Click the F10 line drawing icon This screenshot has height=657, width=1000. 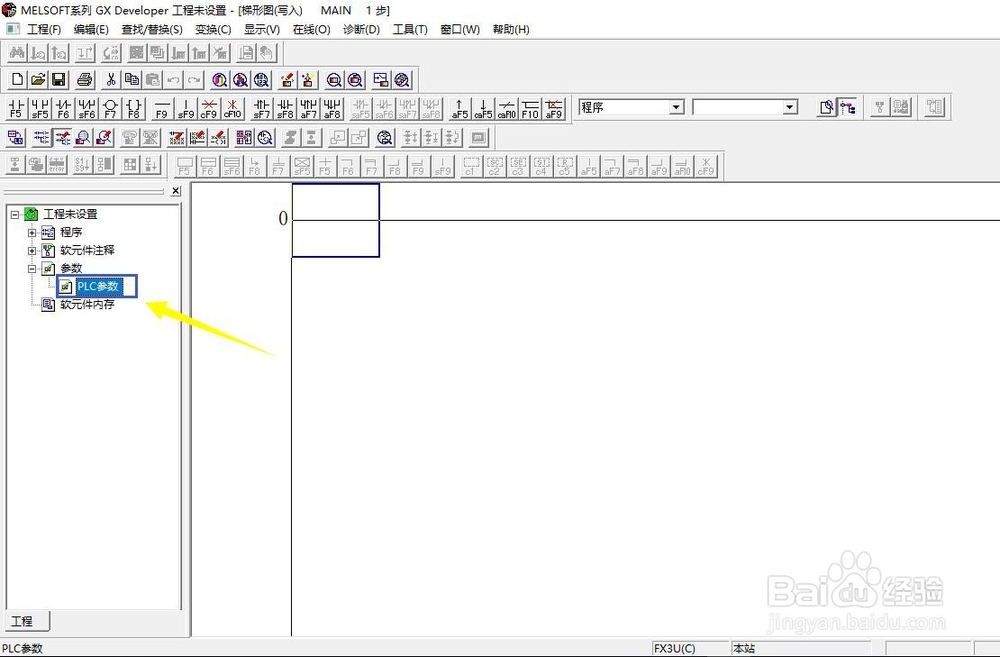coord(530,108)
